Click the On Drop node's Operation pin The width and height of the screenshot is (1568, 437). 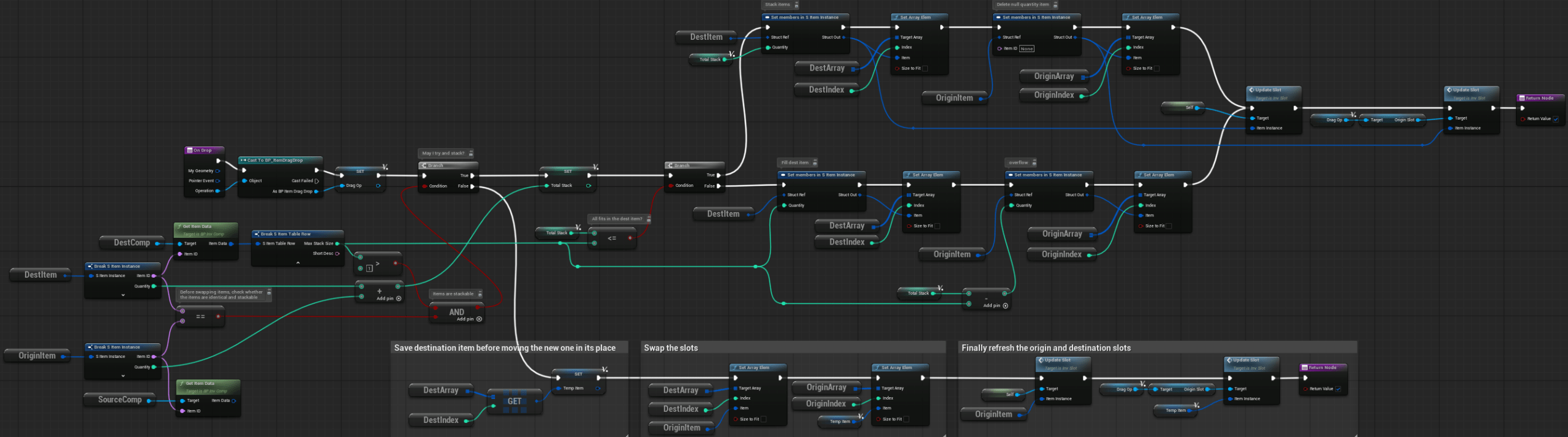(x=217, y=191)
